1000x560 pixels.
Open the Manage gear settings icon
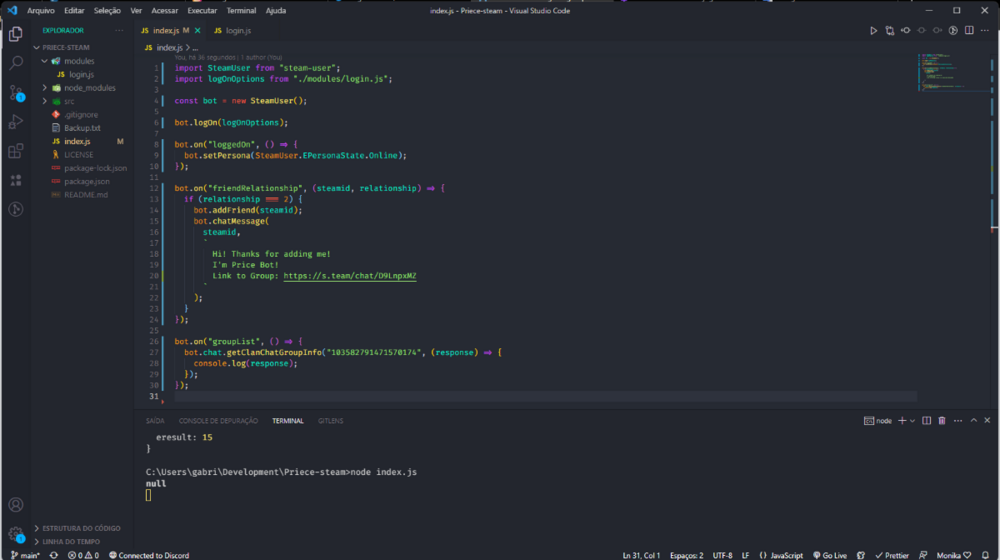(x=16, y=534)
